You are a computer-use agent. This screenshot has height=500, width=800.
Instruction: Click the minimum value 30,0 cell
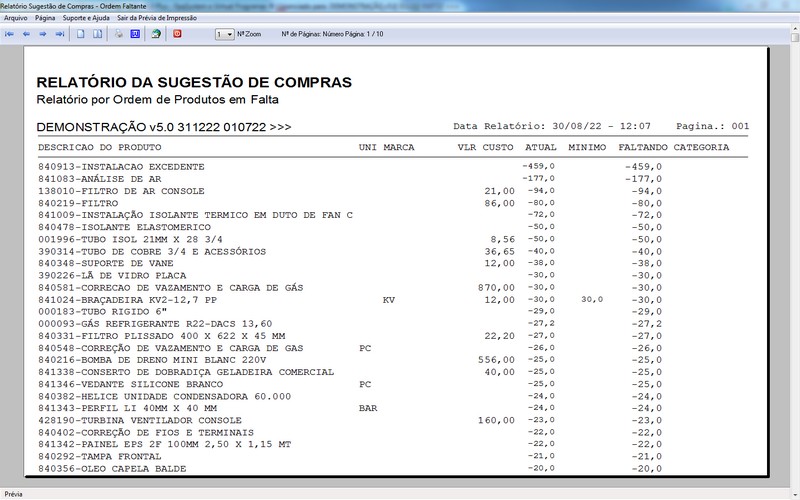coord(592,299)
